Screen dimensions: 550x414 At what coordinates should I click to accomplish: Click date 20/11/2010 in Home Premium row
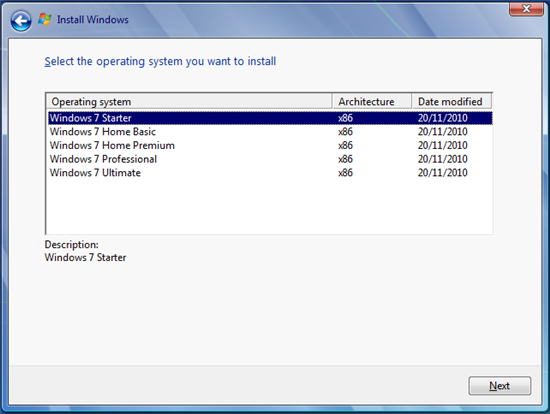[x=443, y=145]
